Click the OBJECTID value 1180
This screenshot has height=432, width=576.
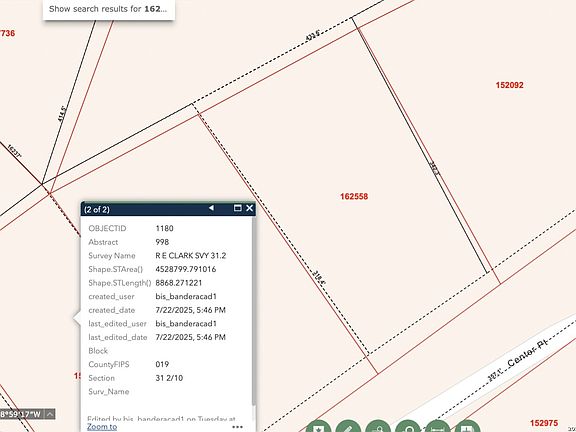pyautogui.click(x=165, y=228)
